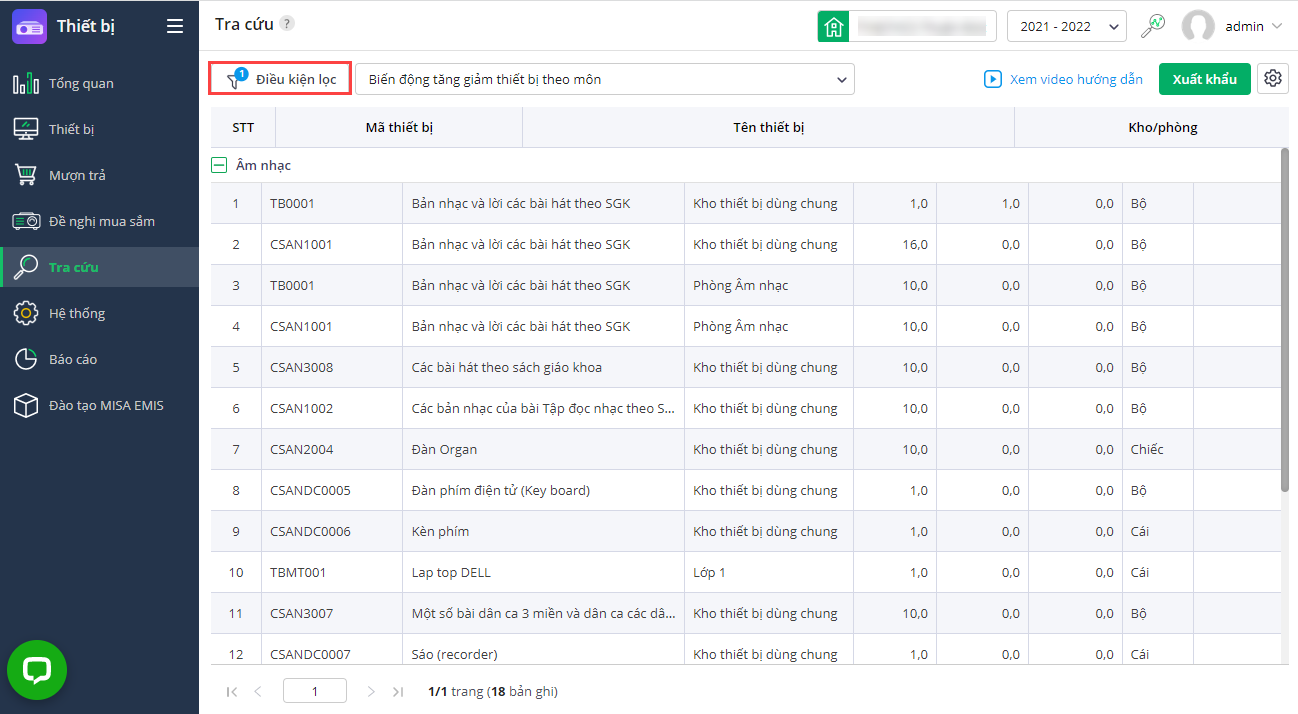Expand the admin account menu
This screenshot has height=714, width=1298.
pos(1277,27)
